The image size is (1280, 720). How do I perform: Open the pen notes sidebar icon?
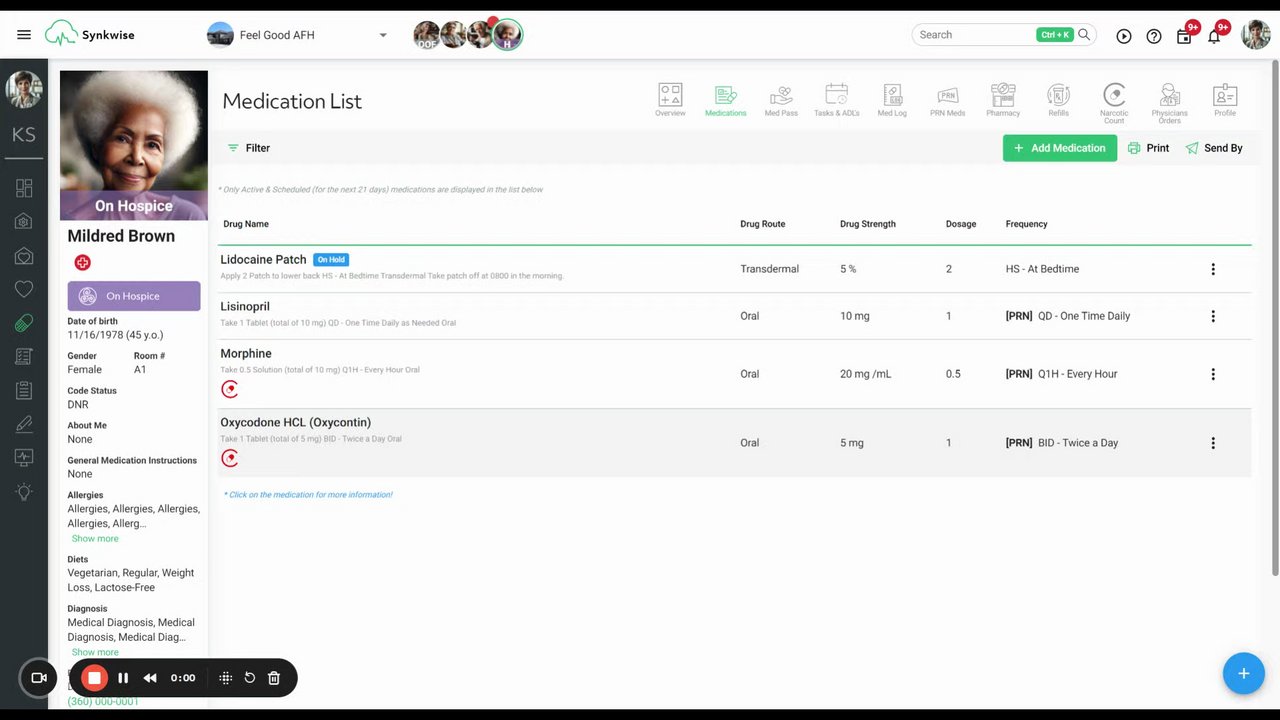tap(24, 424)
